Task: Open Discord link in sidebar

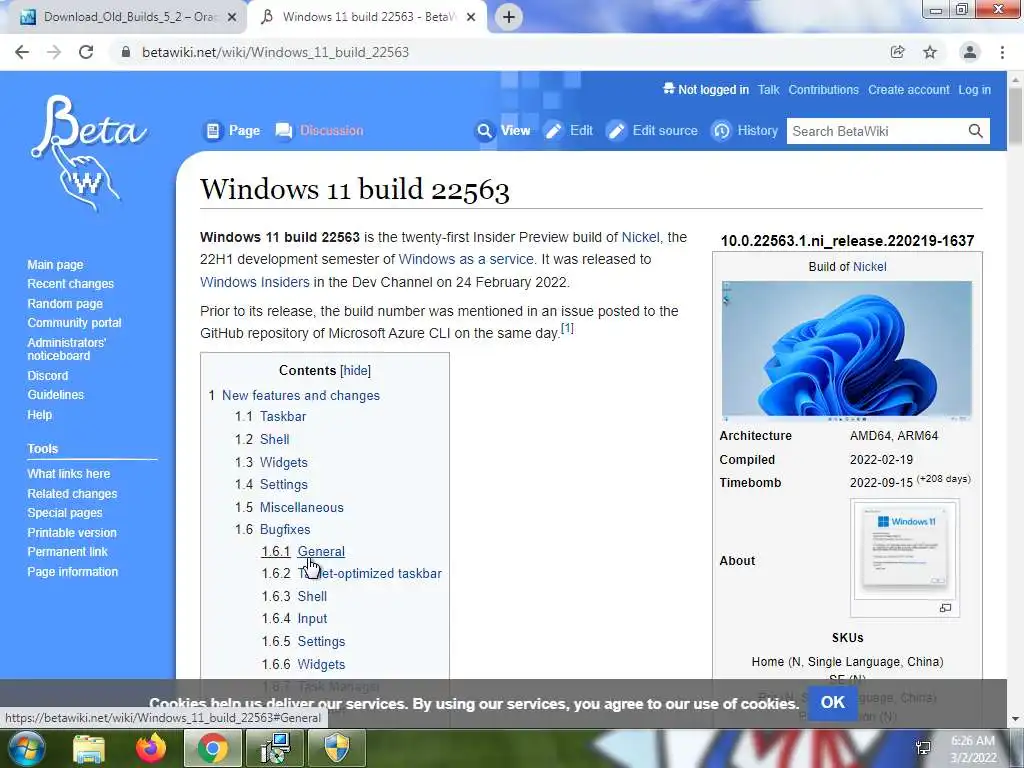Action: point(48,376)
